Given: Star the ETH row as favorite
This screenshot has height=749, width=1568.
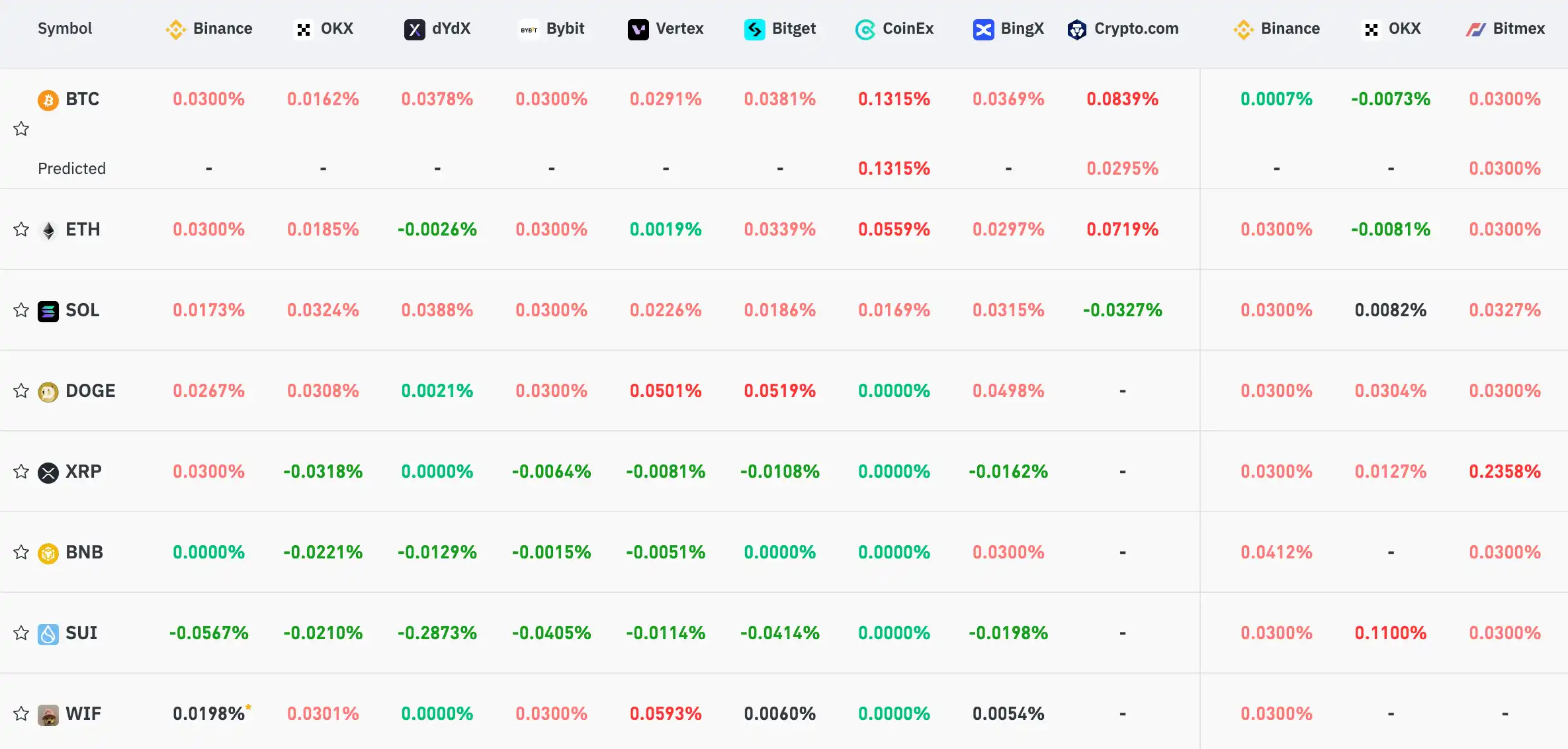Looking at the screenshot, I should tap(21, 230).
